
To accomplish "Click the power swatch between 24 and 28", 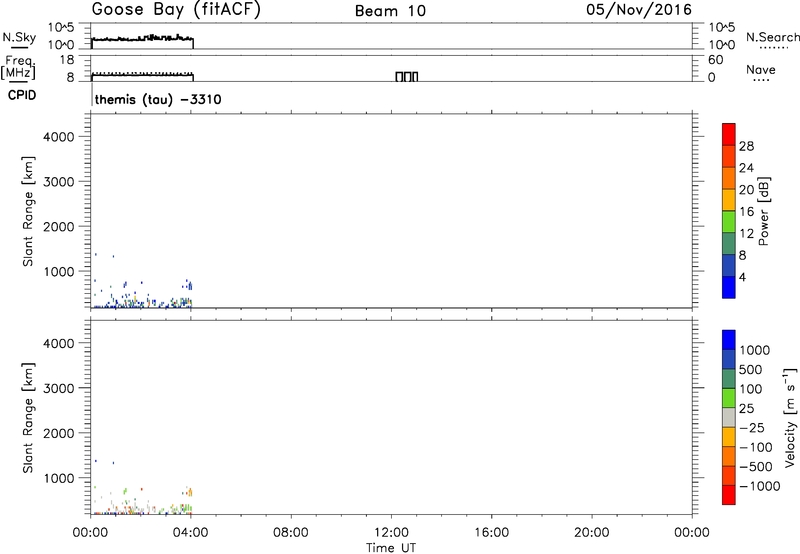I will click(x=729, y=156).
